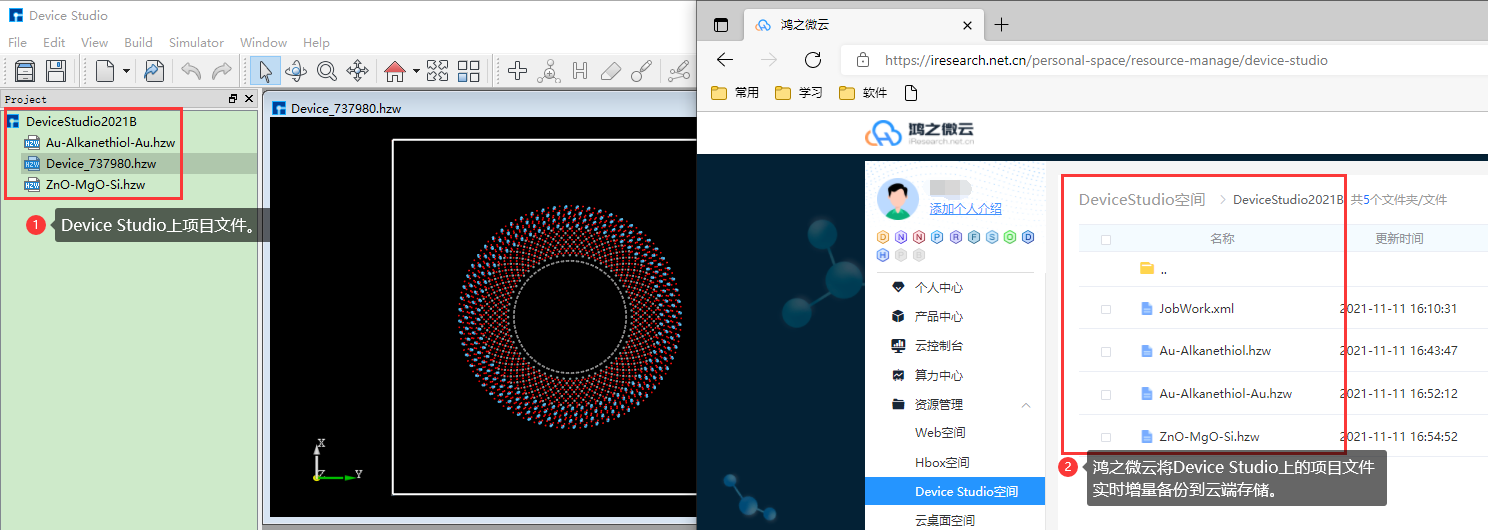The width and height of the screenshot is (1488, 530).
Task: Open the 常用 bookmarks folder
Action: (x=735, y=92)
